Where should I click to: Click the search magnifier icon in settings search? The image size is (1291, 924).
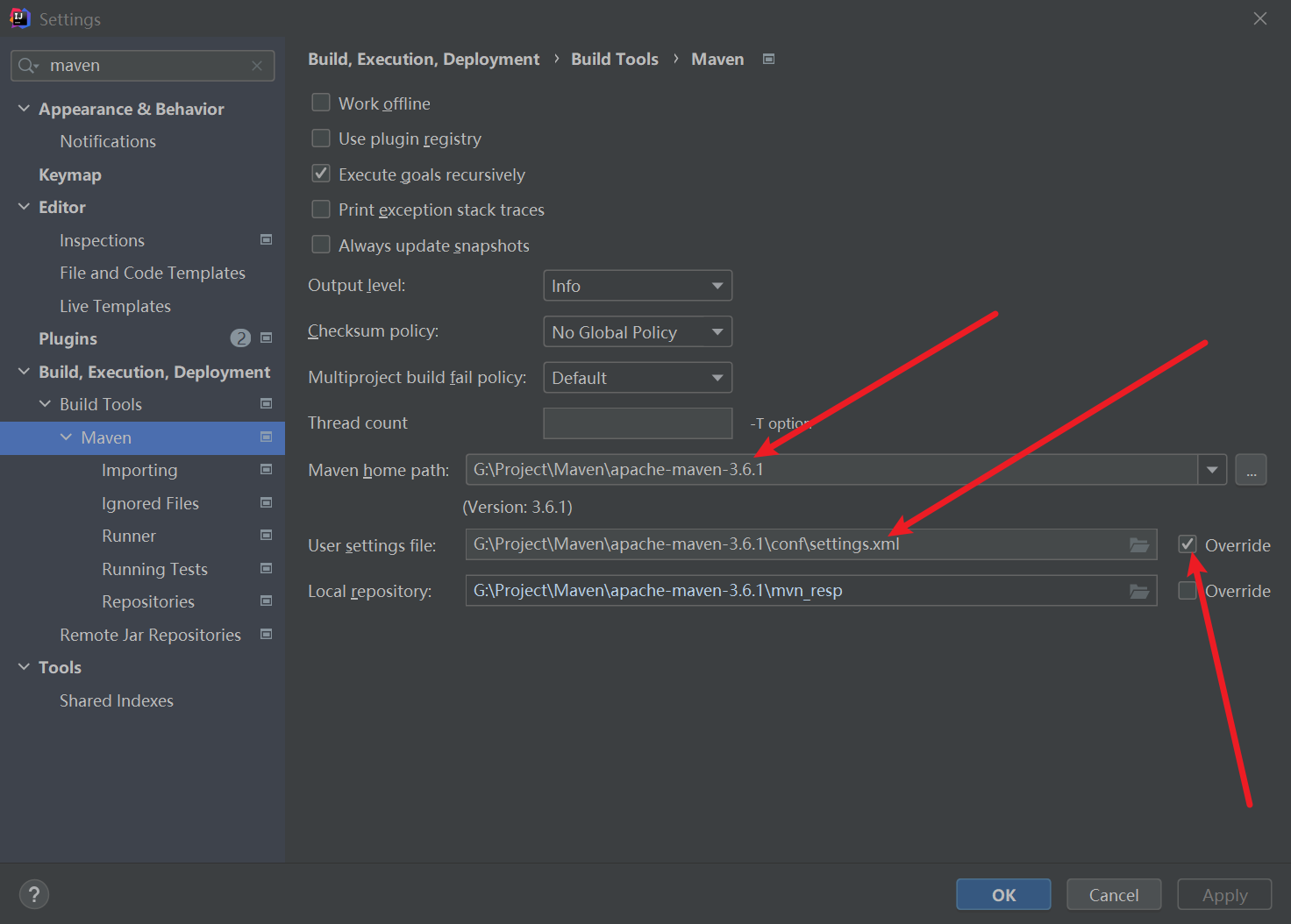click(x=28, y=66)
